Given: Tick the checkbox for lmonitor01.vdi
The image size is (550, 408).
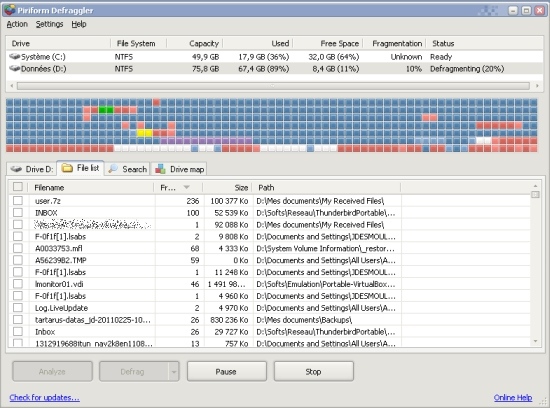Looking at the screenshot, I should click(18, 284).
